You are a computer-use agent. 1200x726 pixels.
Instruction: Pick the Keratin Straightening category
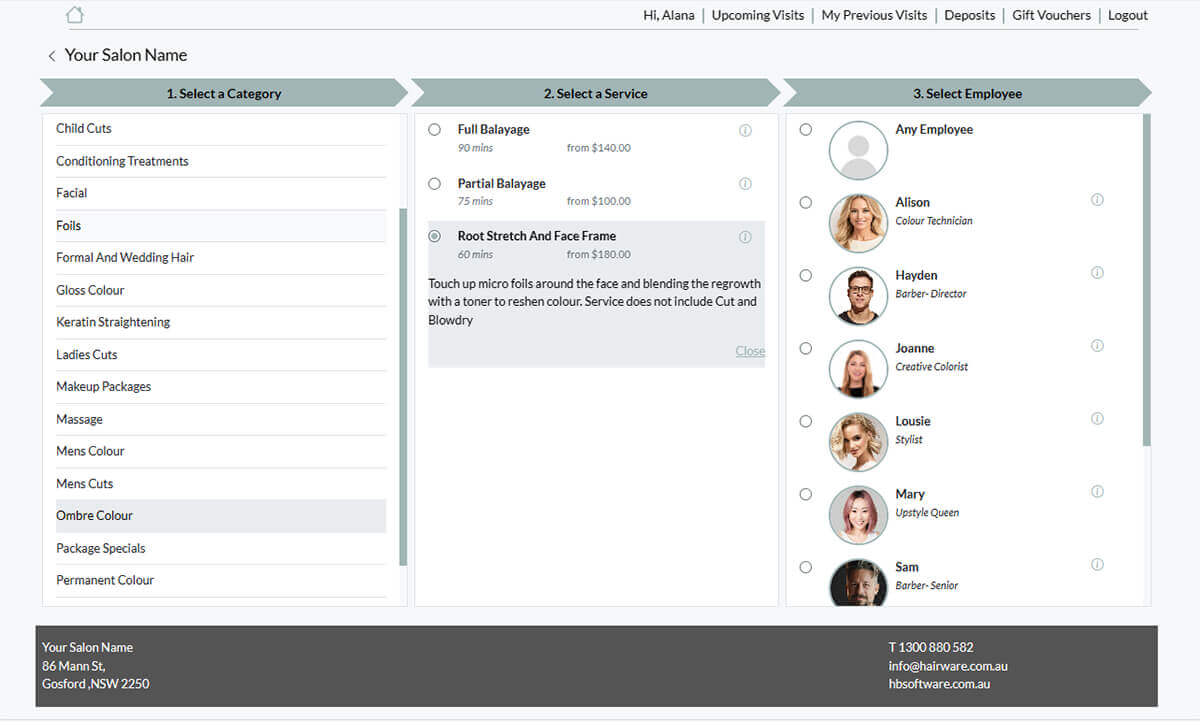coord(113,322)
